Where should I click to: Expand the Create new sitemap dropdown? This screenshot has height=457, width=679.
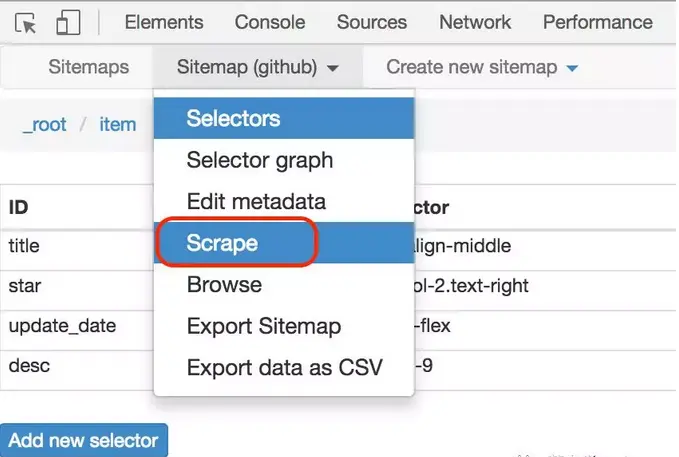point(482,67)
